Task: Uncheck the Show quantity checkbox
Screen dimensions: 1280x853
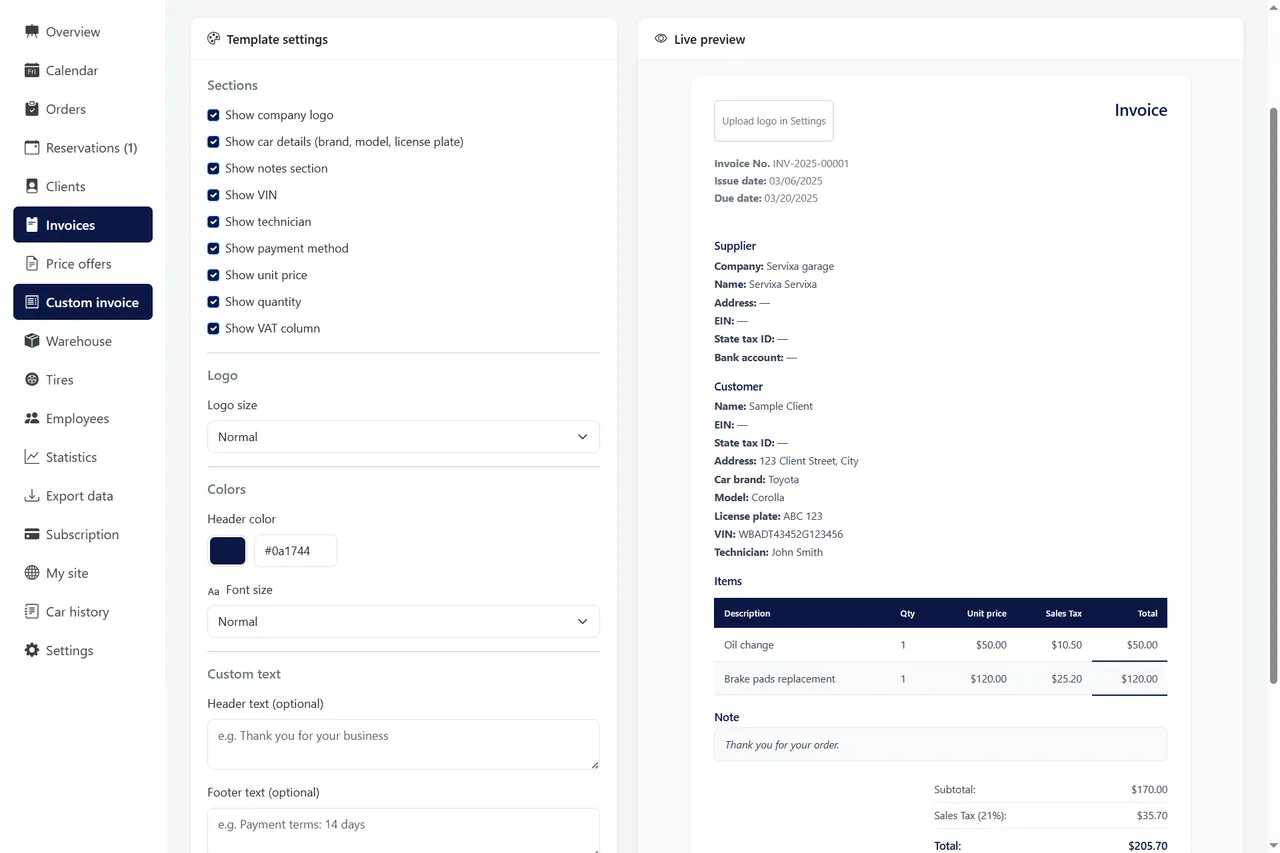Action: [x=213, y=302]
